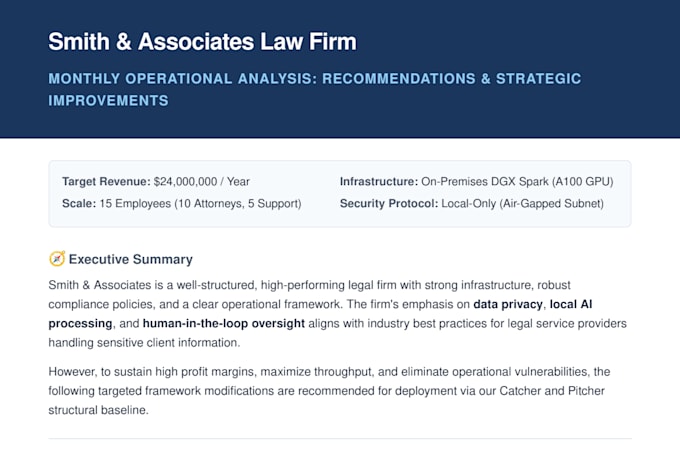Image resolution: width=680 pixels, height=459 pixels.
Task: Select Local-Only Air-Gapped Subnet value
Action: pos(523,203)
